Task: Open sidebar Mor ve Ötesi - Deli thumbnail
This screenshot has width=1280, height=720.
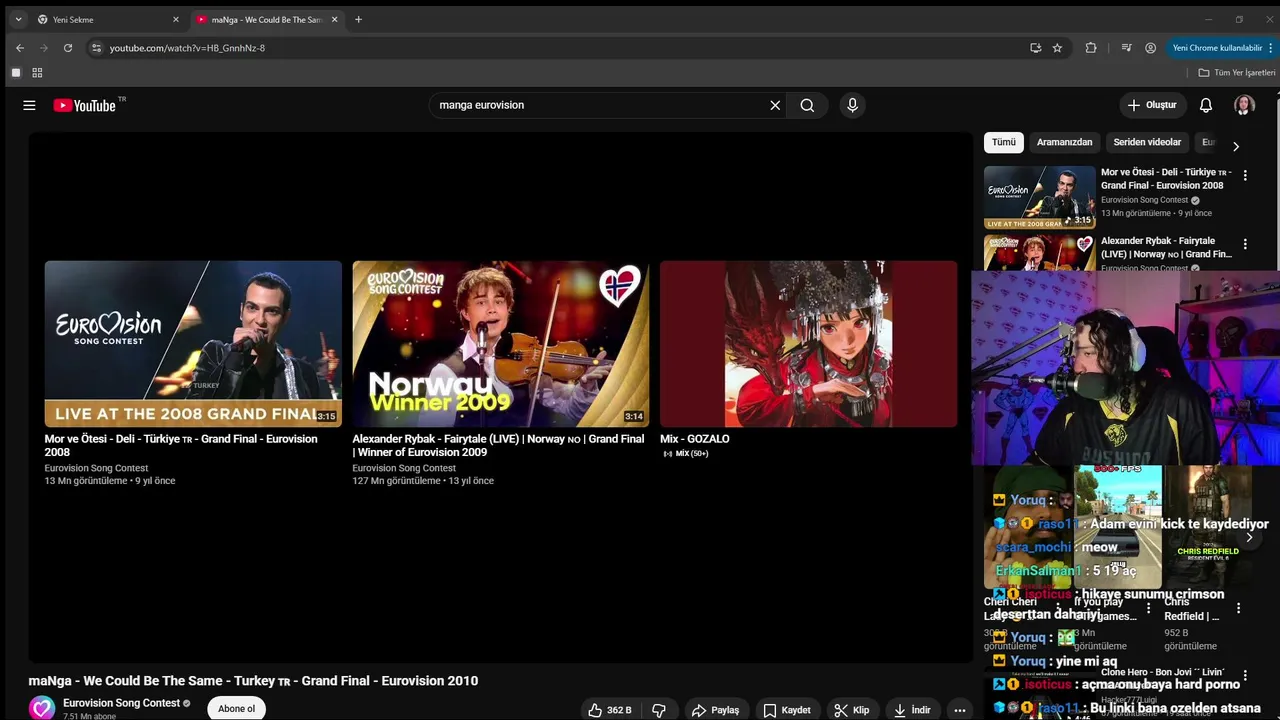Action: pos(1039,197)
